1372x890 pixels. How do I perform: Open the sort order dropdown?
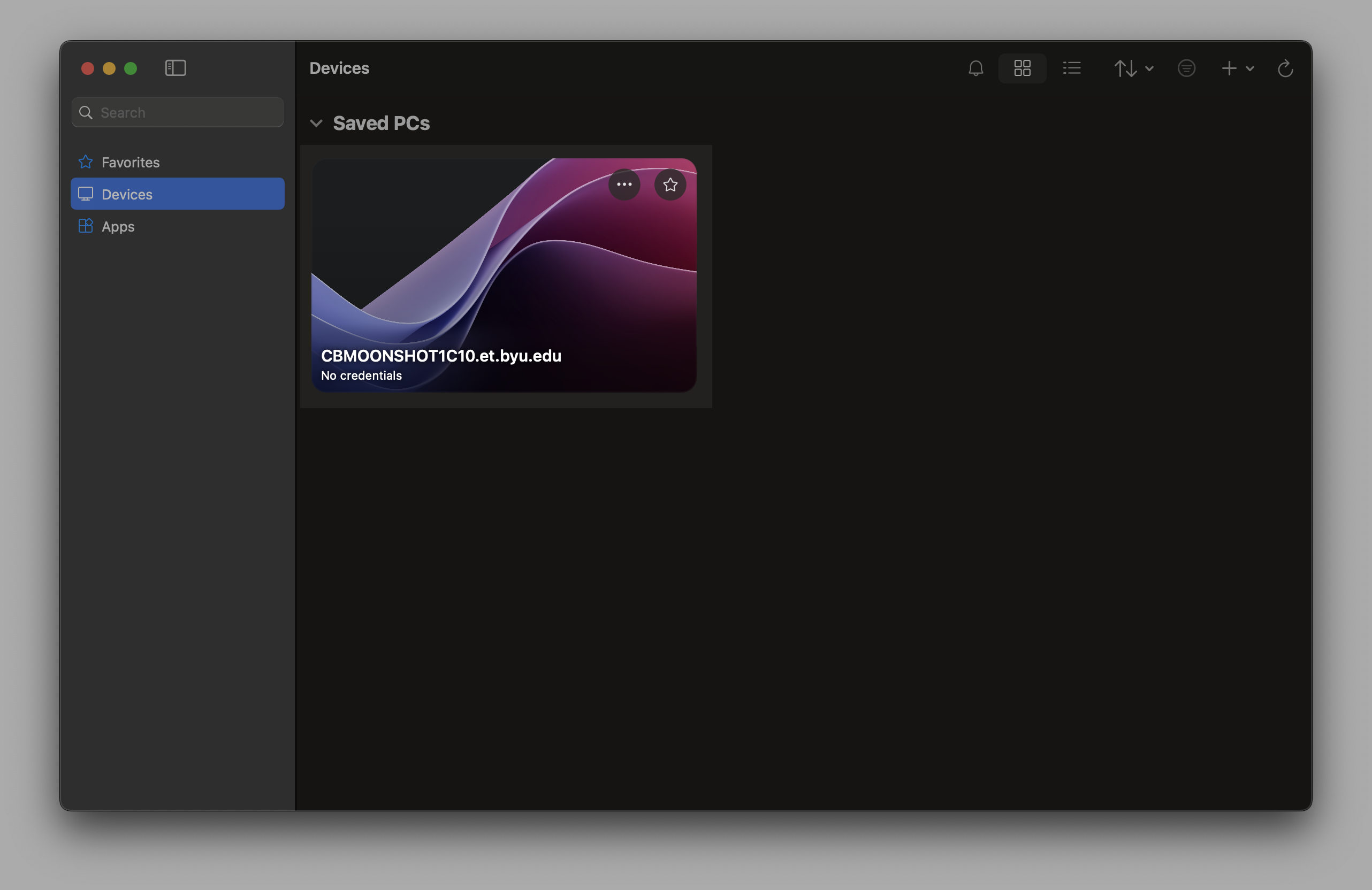(x=1133, y=68)
